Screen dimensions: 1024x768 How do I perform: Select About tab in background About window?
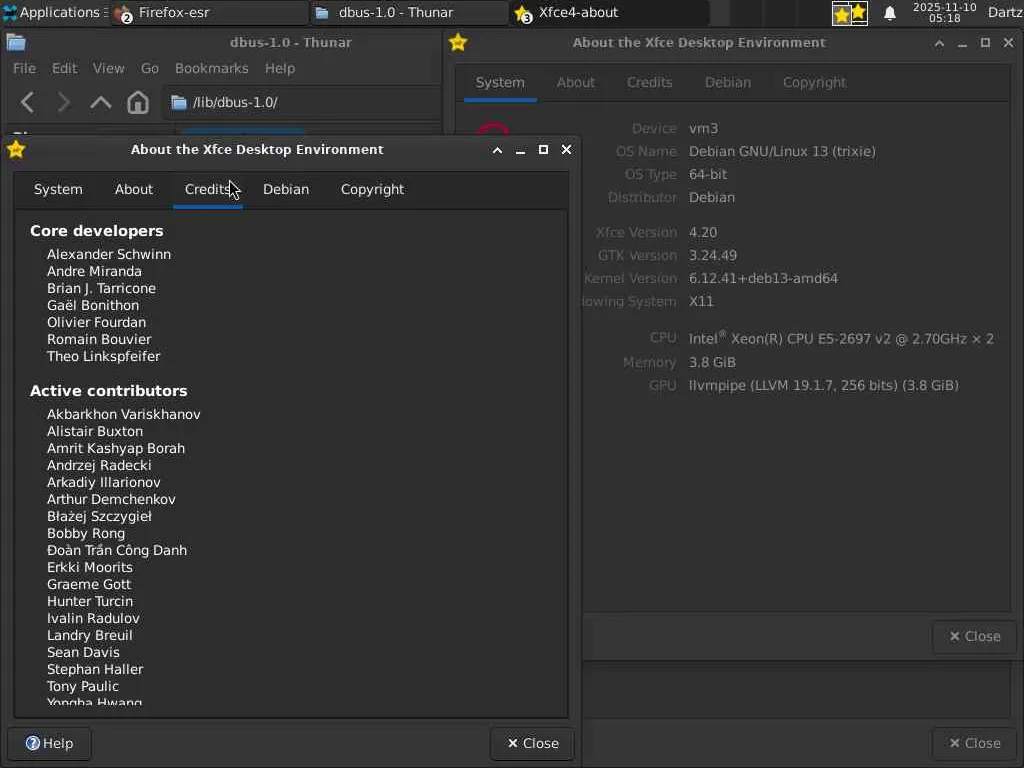pyautogui.click(x=575, y=83)
